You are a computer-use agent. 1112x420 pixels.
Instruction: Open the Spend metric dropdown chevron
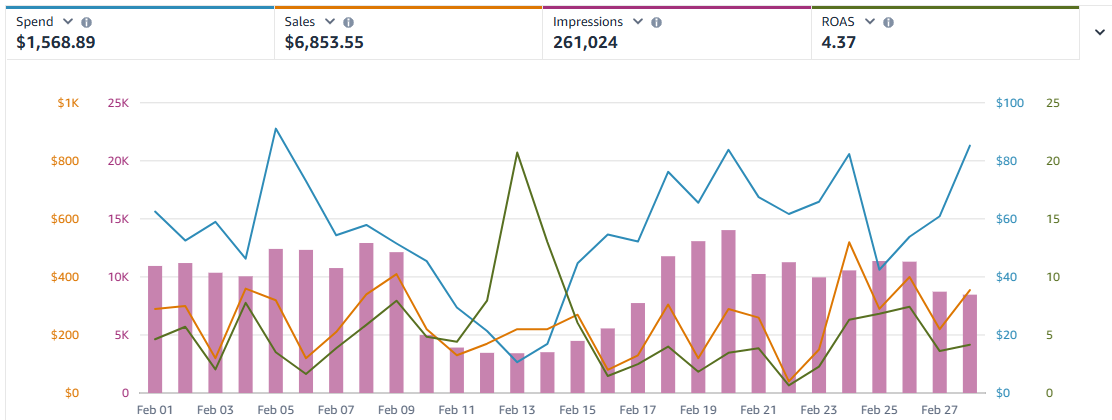[68, 21]
